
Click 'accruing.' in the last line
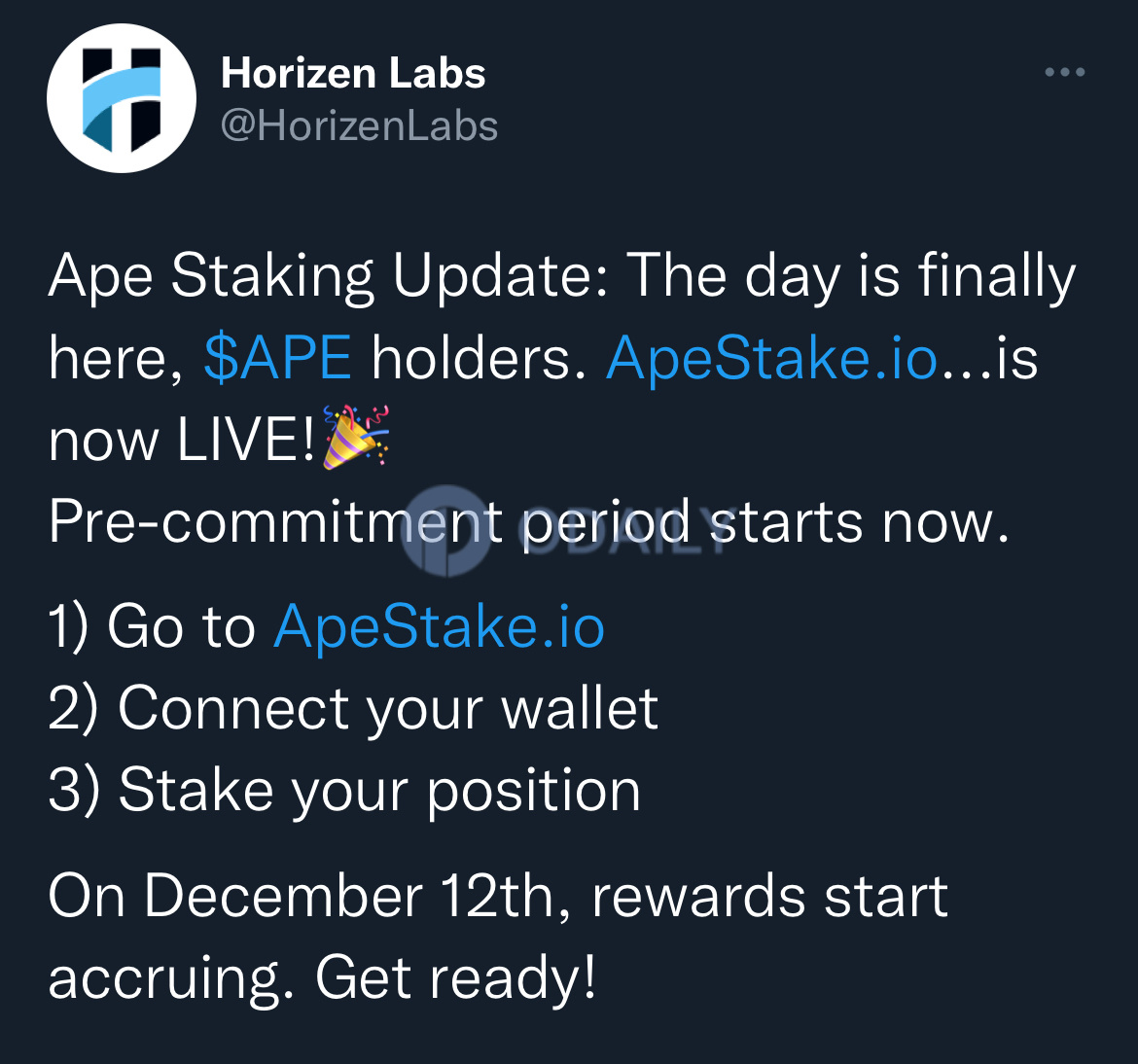click(171, 979)
